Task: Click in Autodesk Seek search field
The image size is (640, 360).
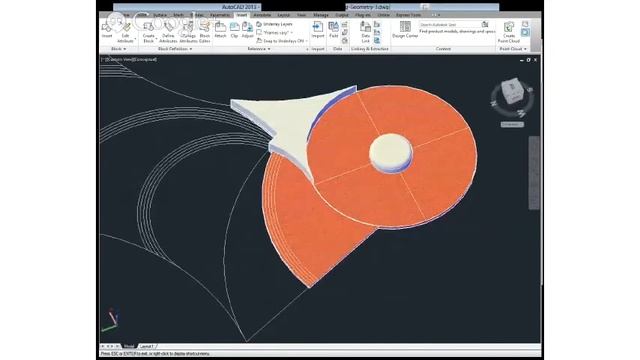Action: click(450, 24)
